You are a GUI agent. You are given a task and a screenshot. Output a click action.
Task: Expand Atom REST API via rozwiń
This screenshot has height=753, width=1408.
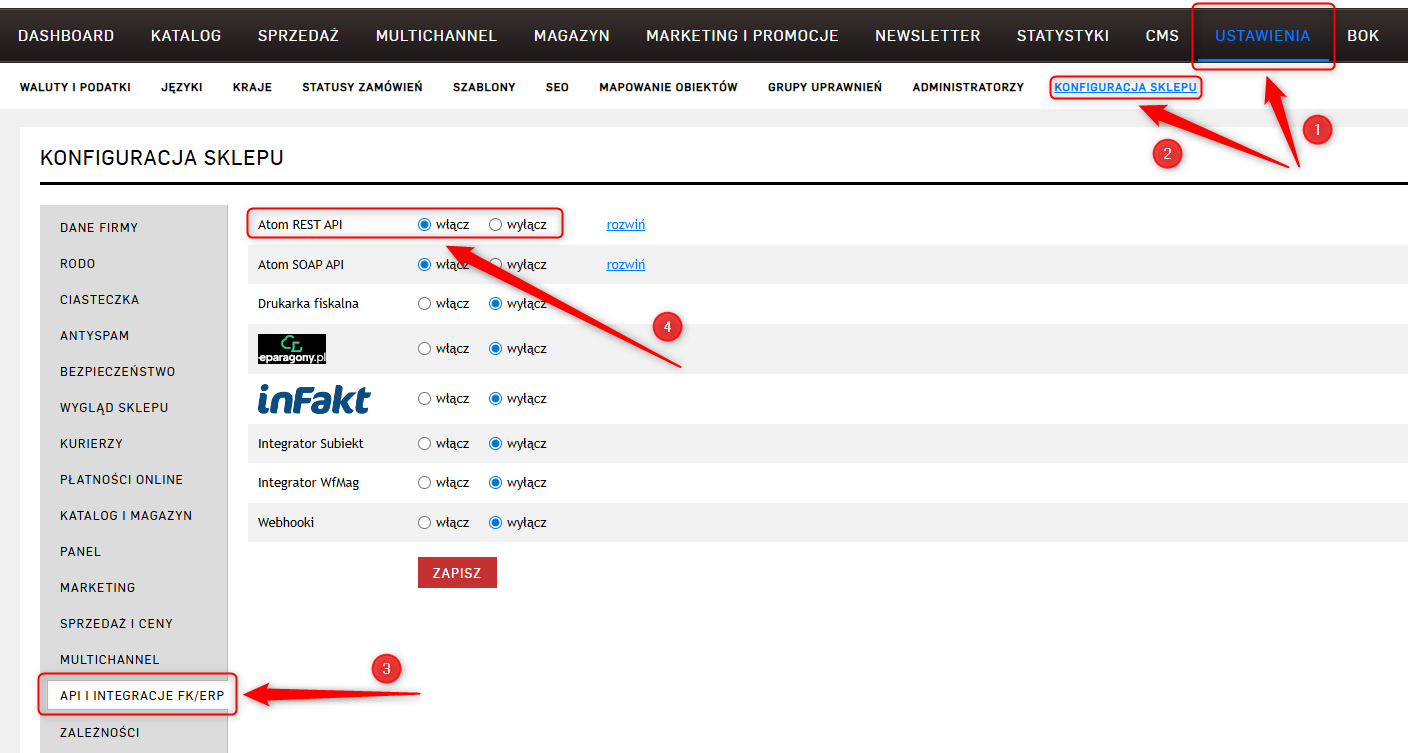(626, 225)
